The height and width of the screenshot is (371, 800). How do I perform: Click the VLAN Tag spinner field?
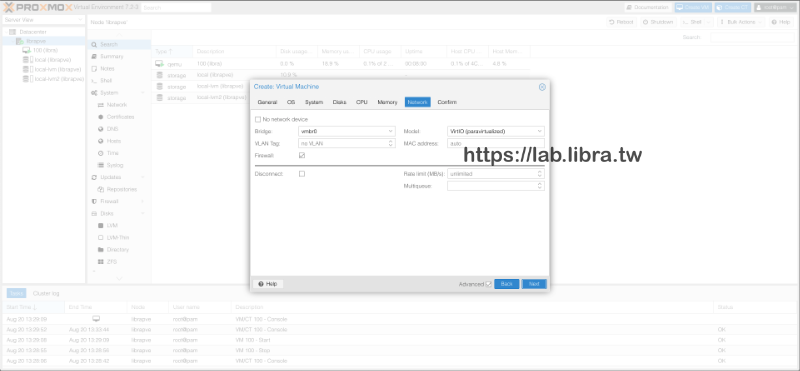pos(346,143)
